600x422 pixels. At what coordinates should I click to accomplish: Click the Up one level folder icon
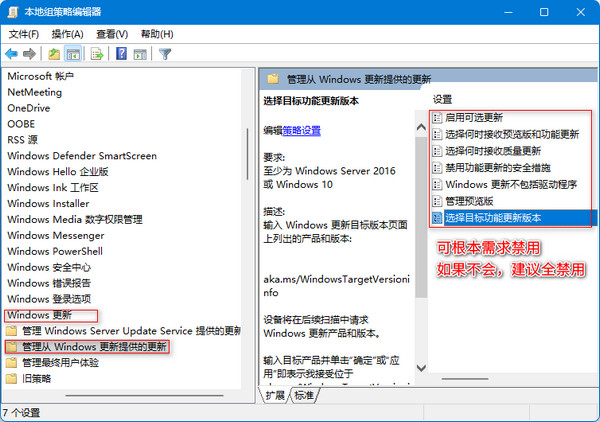54,53
